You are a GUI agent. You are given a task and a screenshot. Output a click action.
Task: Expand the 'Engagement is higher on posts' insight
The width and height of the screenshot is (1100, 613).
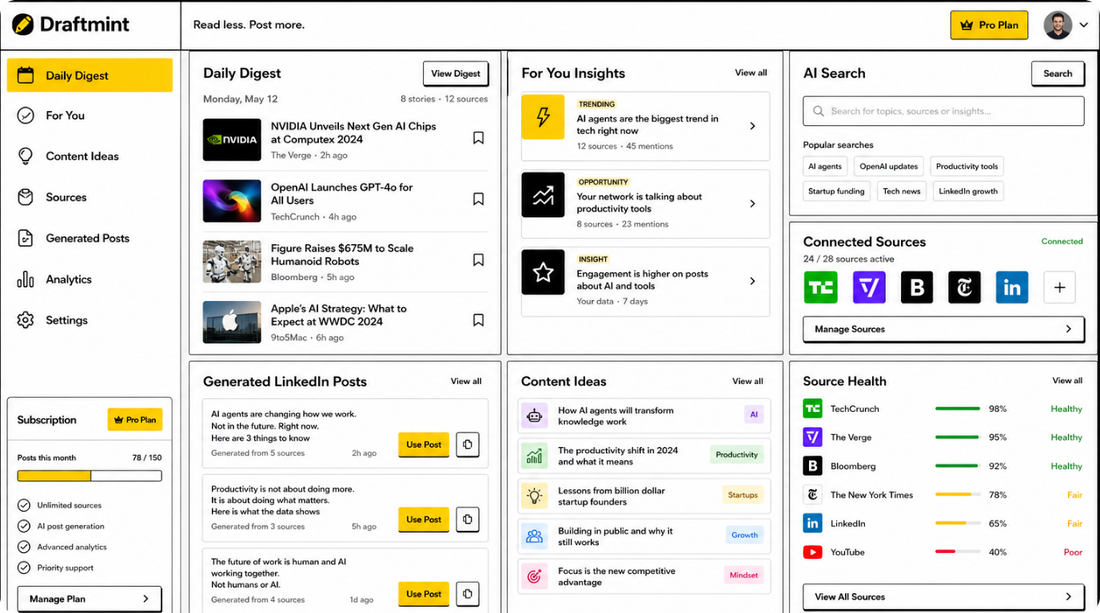coord(753,281)
